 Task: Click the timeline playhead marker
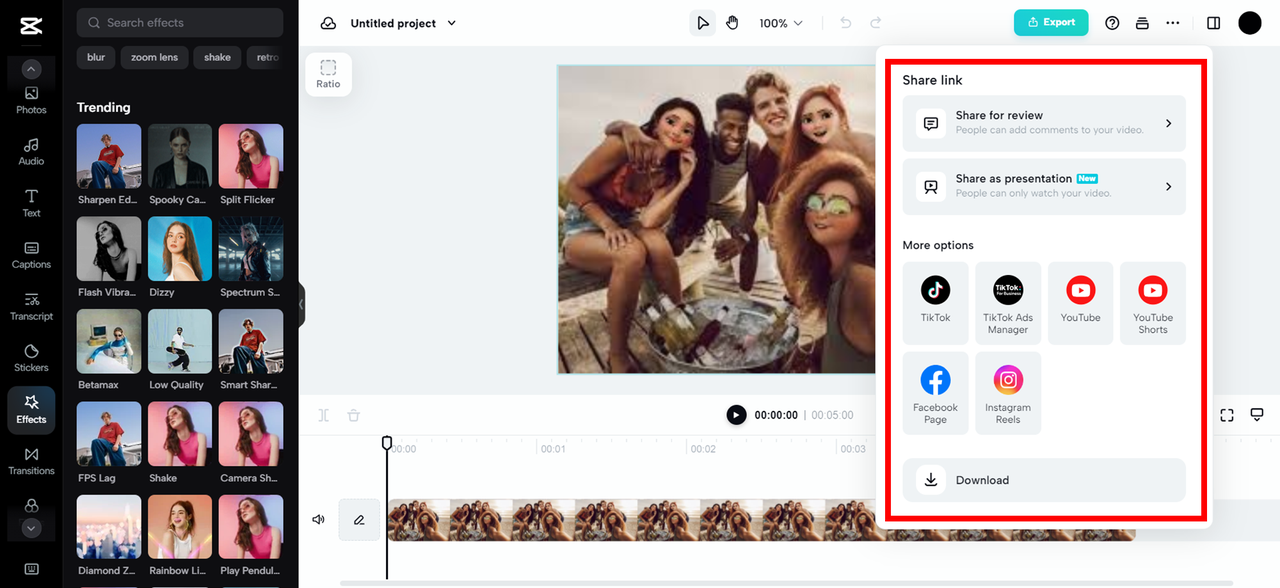[387, 442]
